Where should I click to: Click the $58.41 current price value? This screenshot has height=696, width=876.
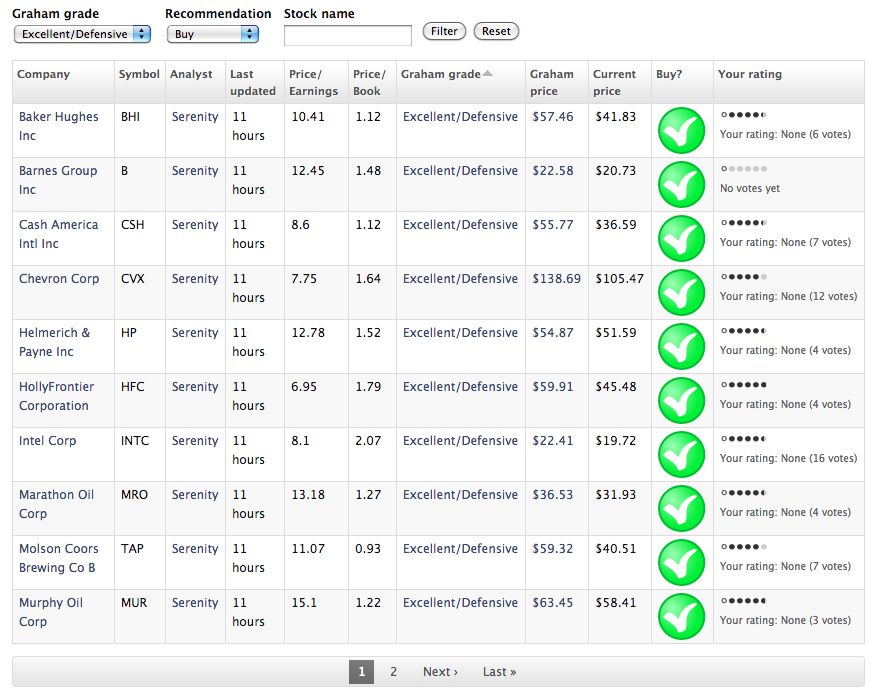click(x=616, y=603)
